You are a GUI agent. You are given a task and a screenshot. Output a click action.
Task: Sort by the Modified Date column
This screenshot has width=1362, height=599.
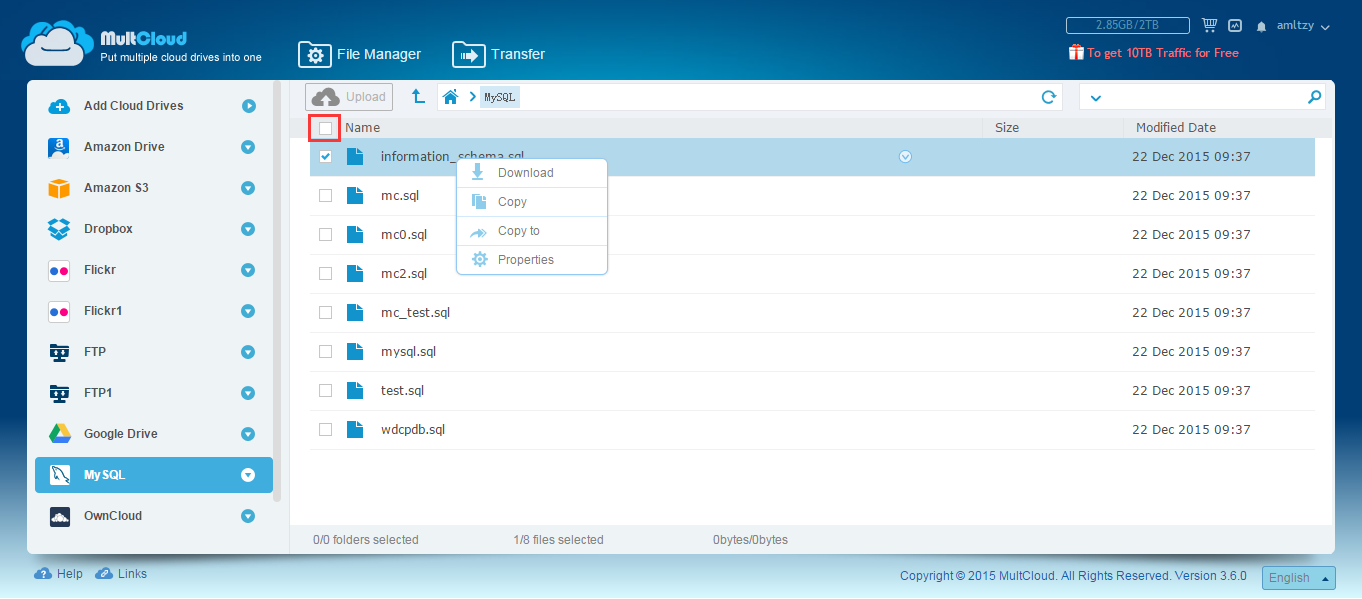[1176, 128]
